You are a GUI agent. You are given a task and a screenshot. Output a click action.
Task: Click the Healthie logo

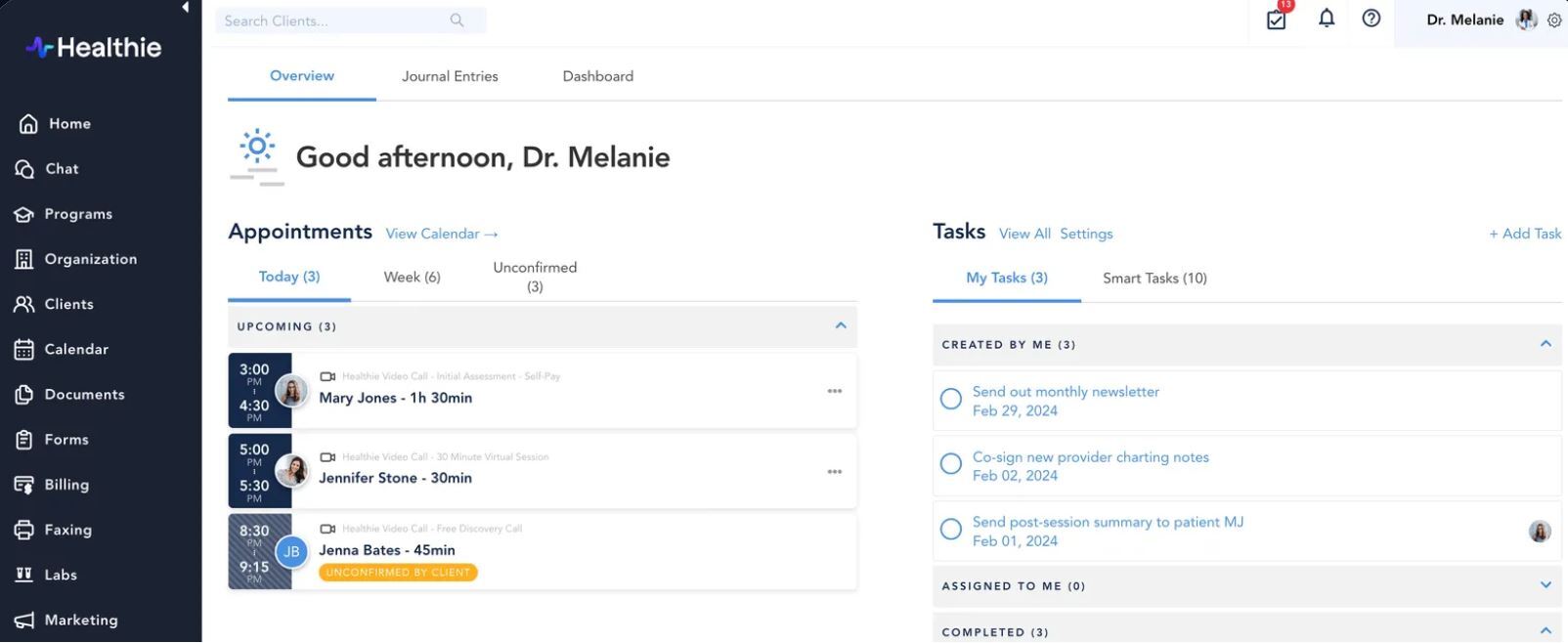94,47
